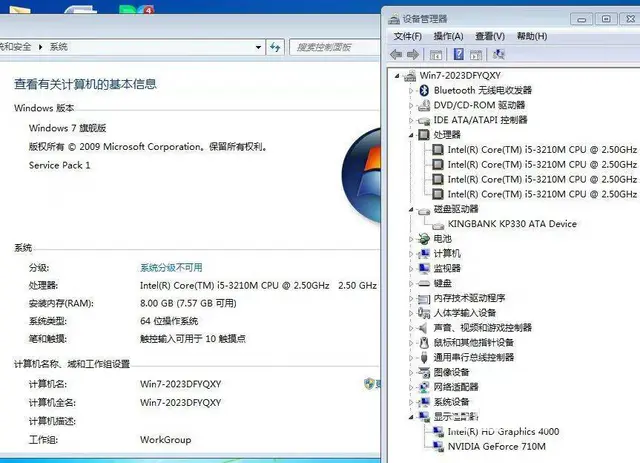
Task: Select the system devices (系统设备) icon
Action: 424,402
